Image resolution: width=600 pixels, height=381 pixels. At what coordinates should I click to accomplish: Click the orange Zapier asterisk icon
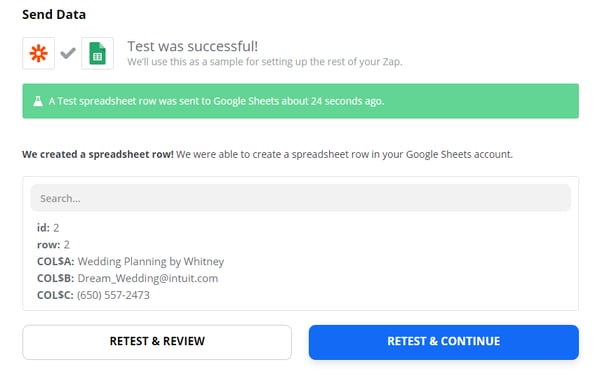38,53
